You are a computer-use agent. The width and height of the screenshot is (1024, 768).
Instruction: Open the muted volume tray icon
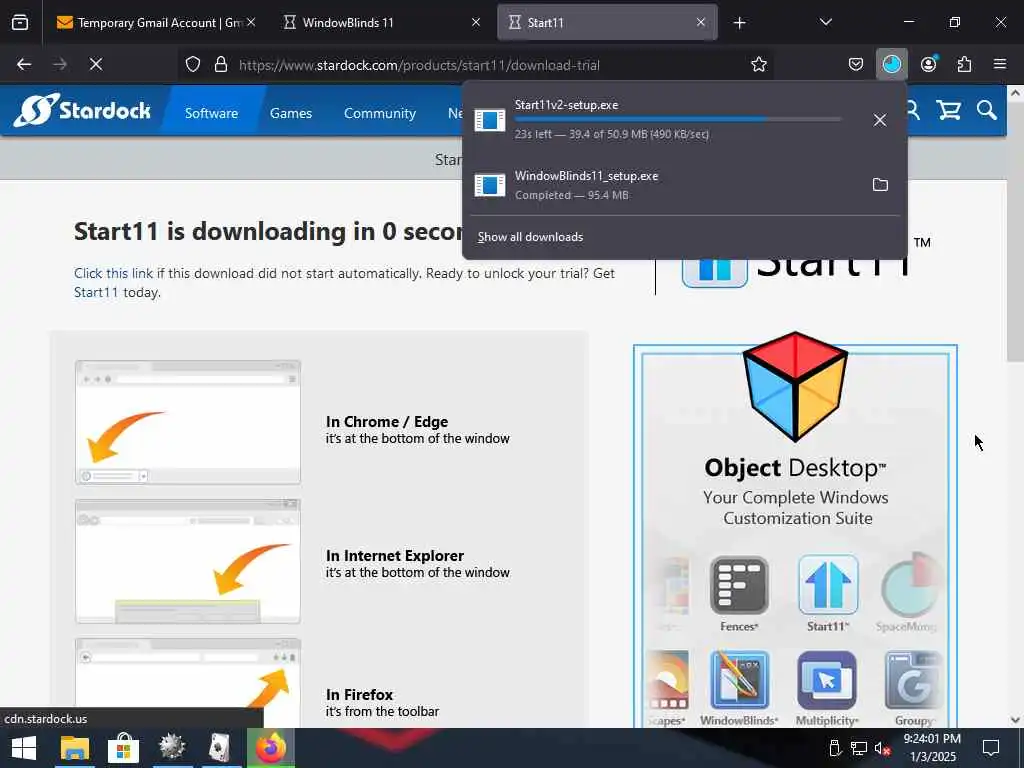tap(882, 748)
